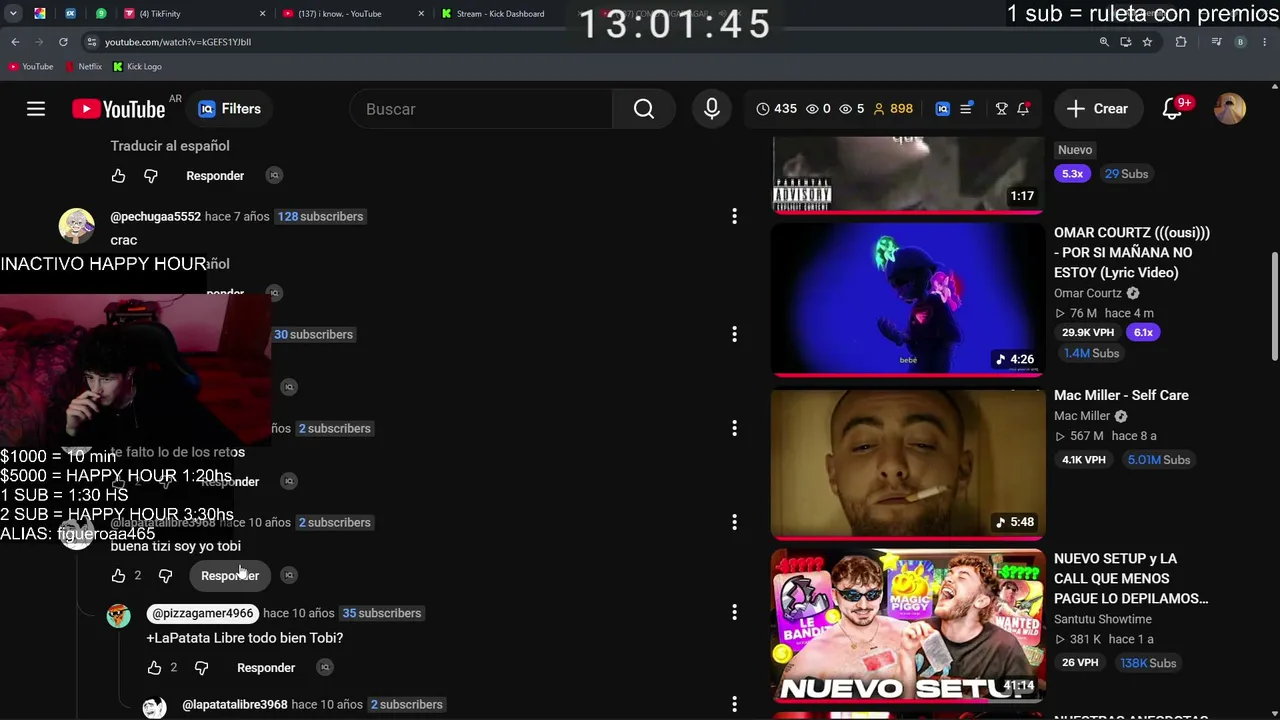Viewport: 1280px width, 720px height.
Task: Expand the tab search dropdown arrow
Action: tap(13, 14)
